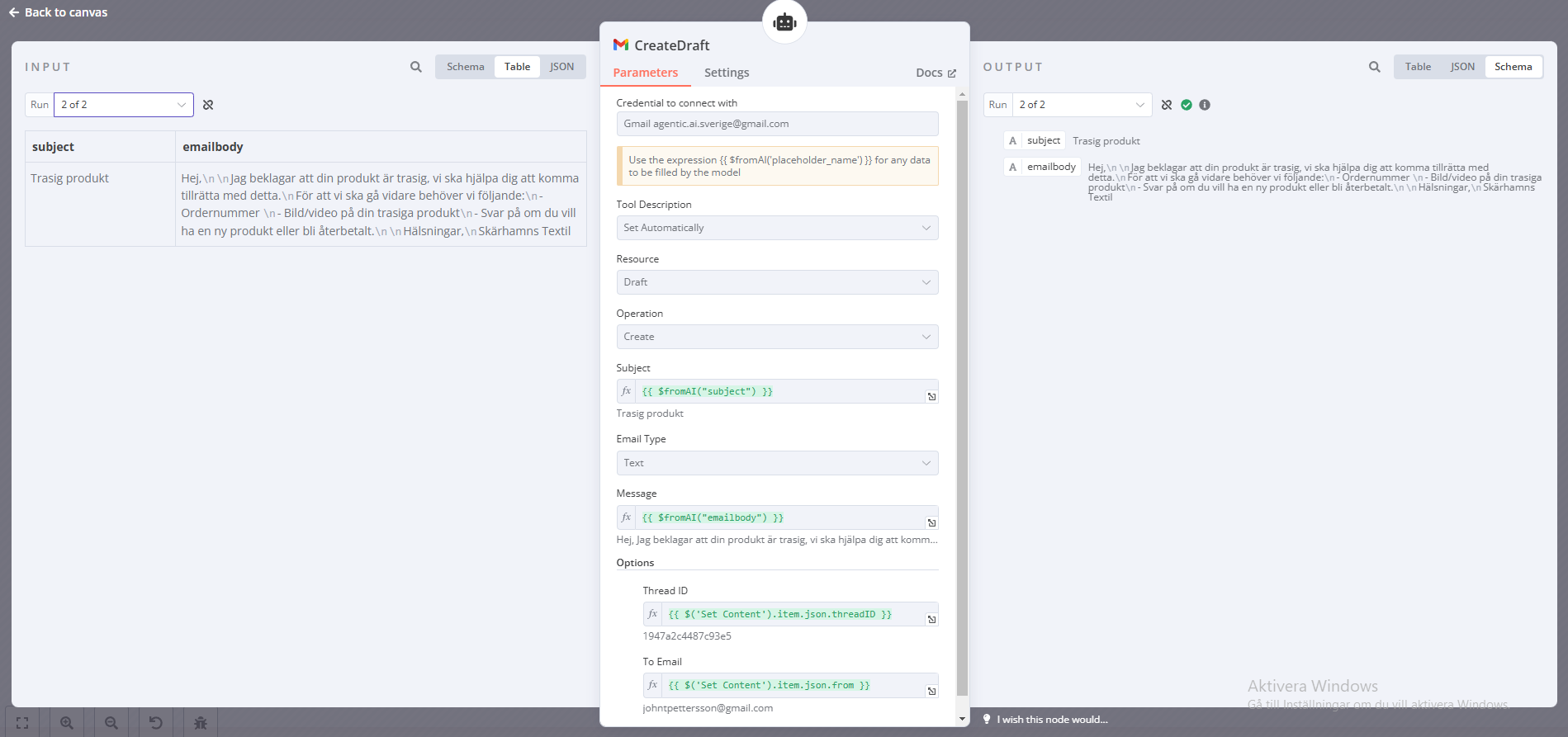
Task: Switch output view to Table
Action: click(x=1418, y=67)
